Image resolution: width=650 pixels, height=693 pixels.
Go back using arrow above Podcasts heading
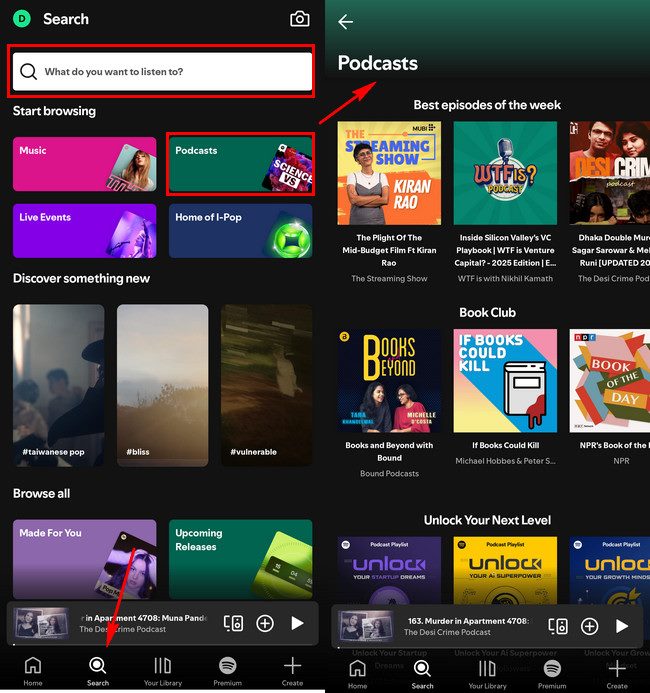point(346,22)
